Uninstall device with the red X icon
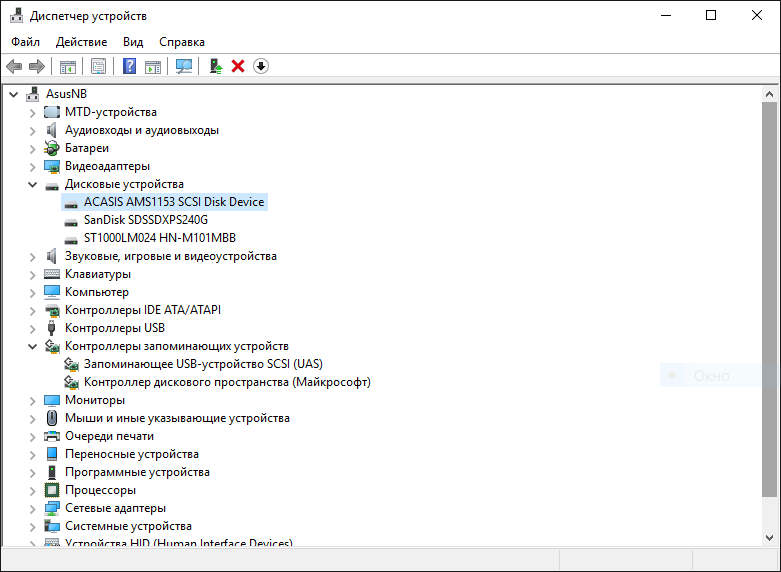The image size is (781, 572). coord(238,66)
